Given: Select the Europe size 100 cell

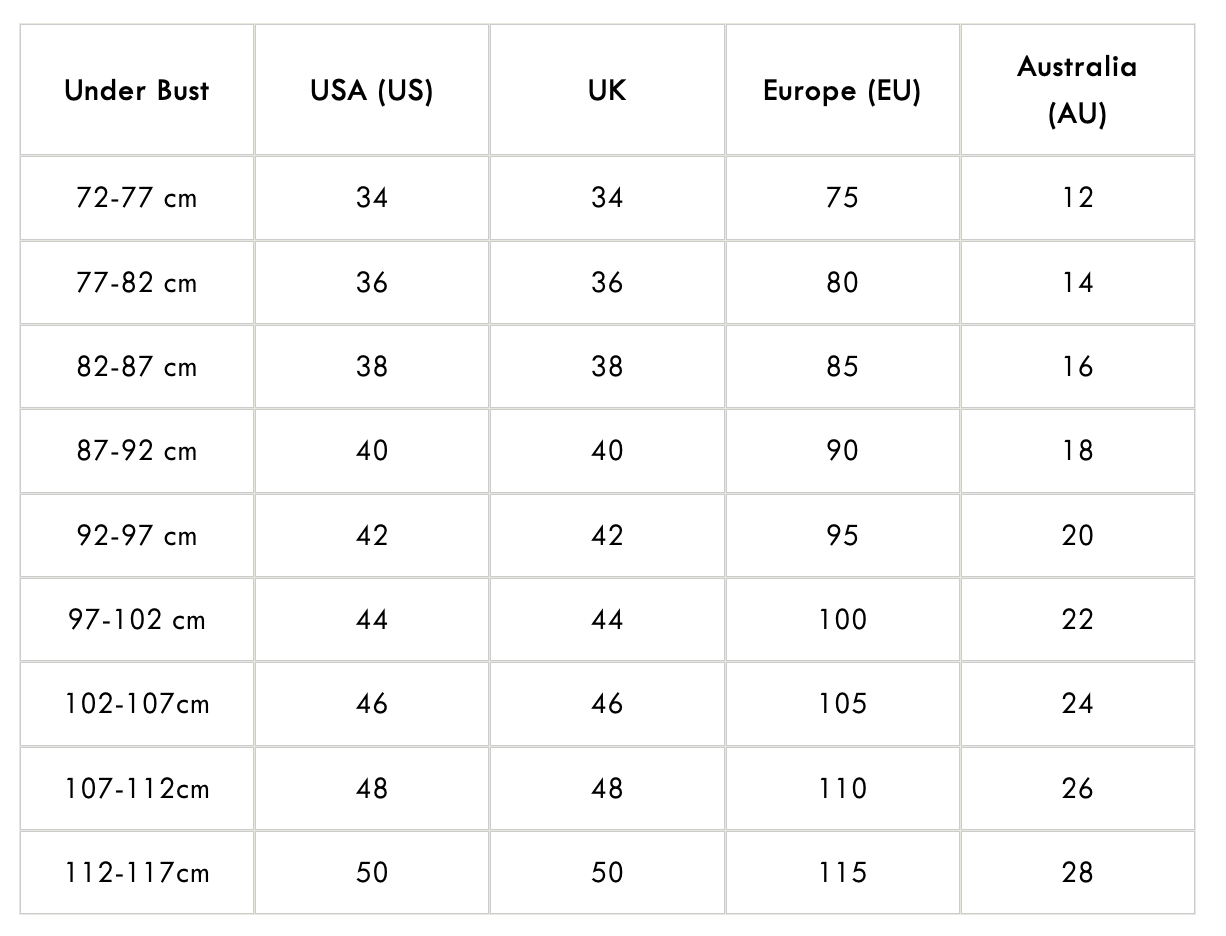Looking at the screenshot, I should coord(842,620).
